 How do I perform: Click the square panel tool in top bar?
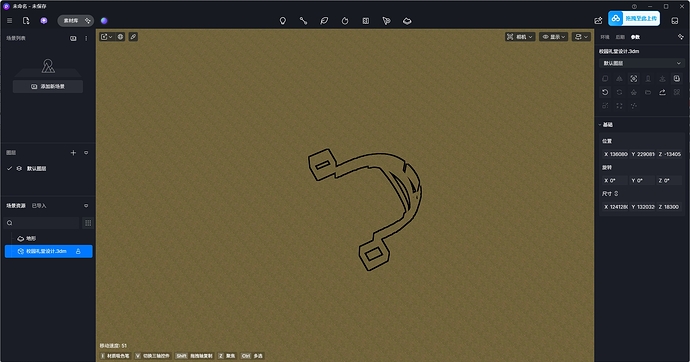click(366, 21)
